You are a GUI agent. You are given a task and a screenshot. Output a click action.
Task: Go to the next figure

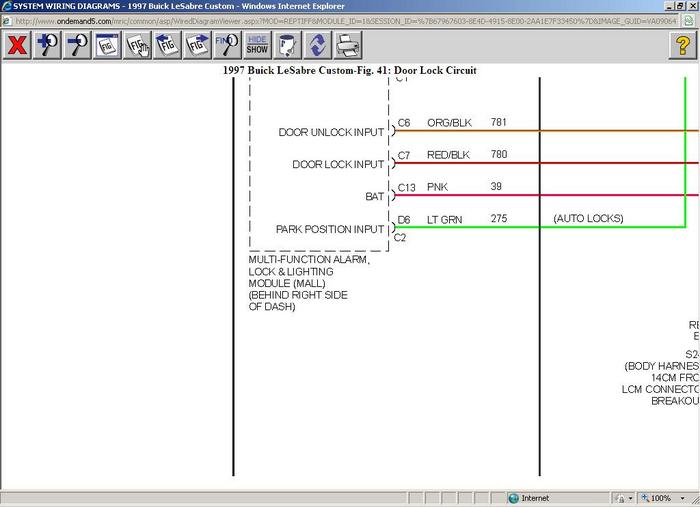pyautogui.click(x=197, y=45)
